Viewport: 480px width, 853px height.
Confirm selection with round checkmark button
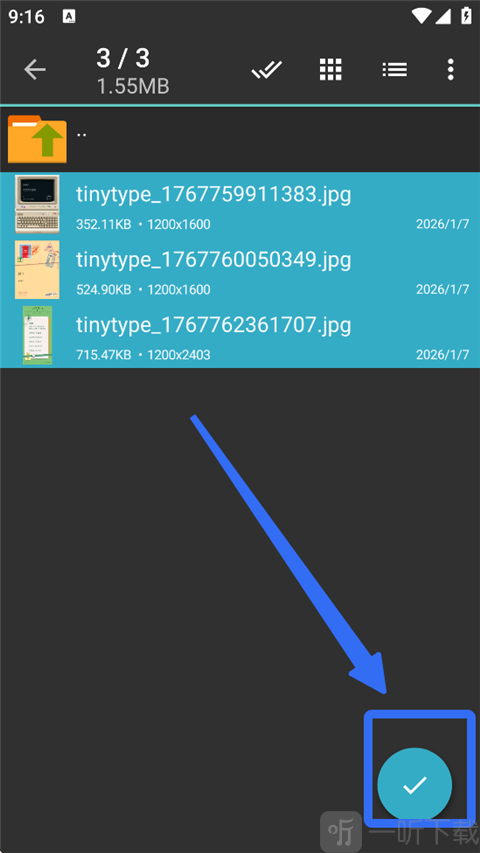(x=415, y=784)
